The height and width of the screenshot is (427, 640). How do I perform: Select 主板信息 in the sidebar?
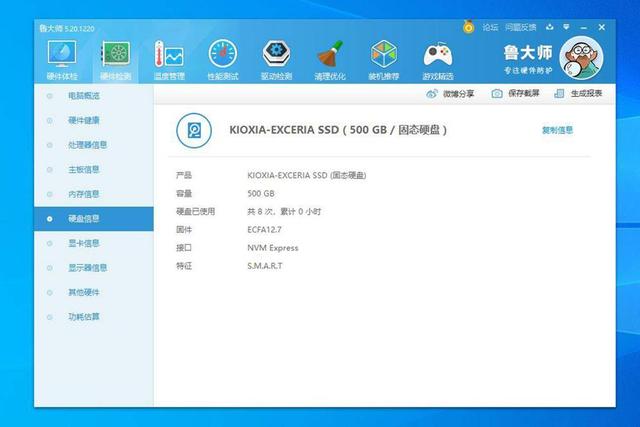click(94, 169)
